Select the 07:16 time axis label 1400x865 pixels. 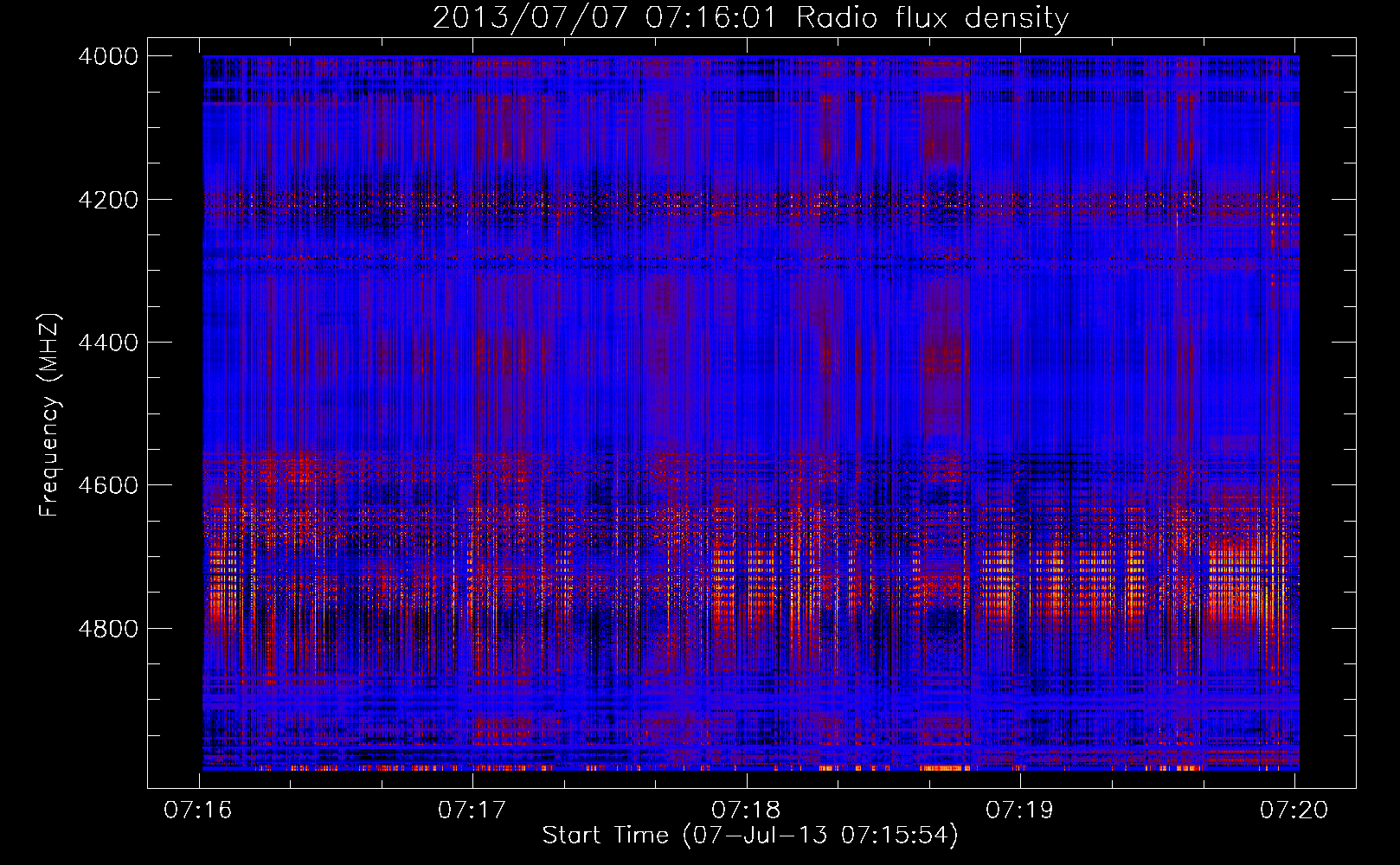click(198, 810)
